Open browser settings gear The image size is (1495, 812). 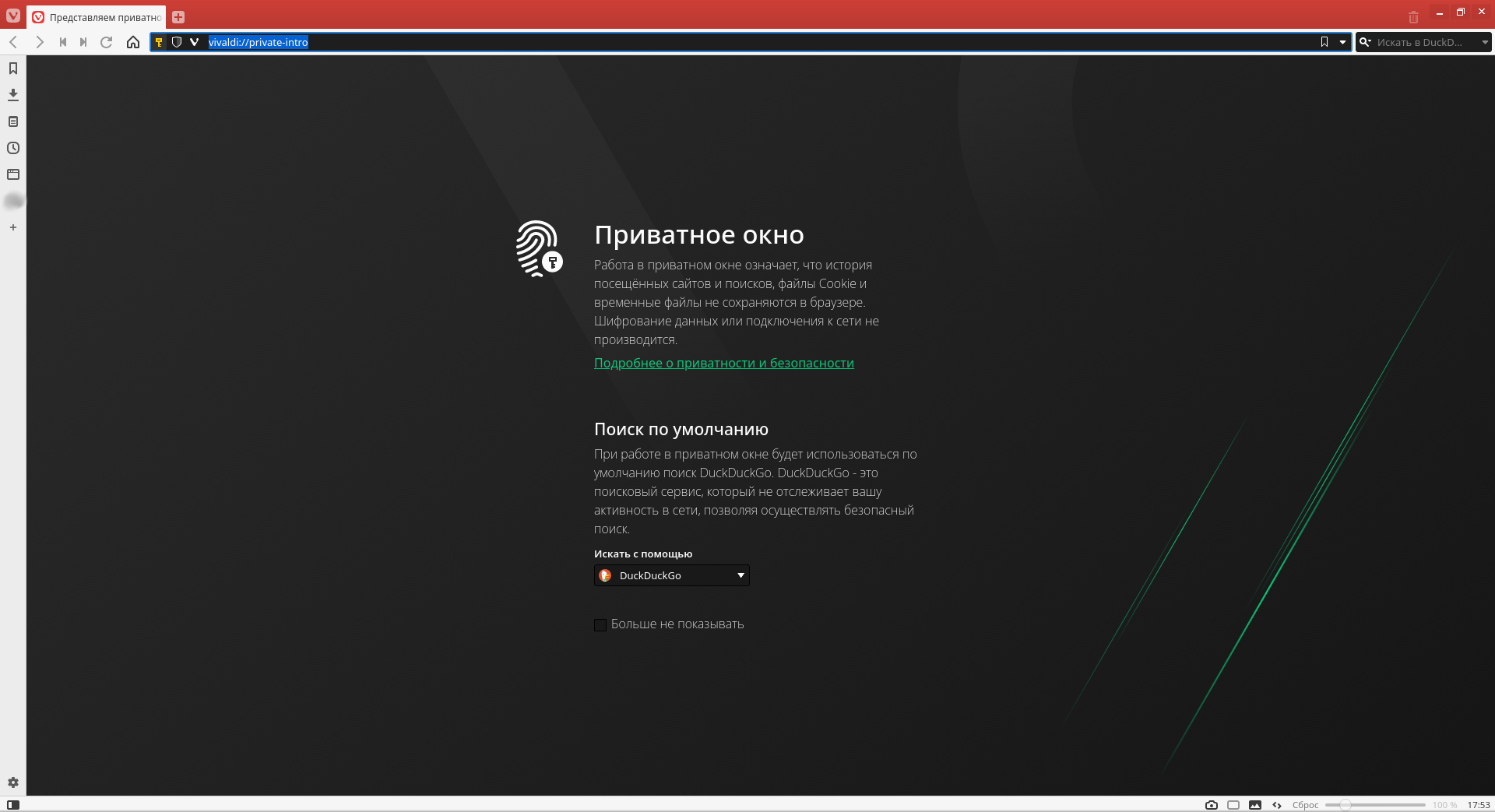pyautogui.click(x=13, y=782)
